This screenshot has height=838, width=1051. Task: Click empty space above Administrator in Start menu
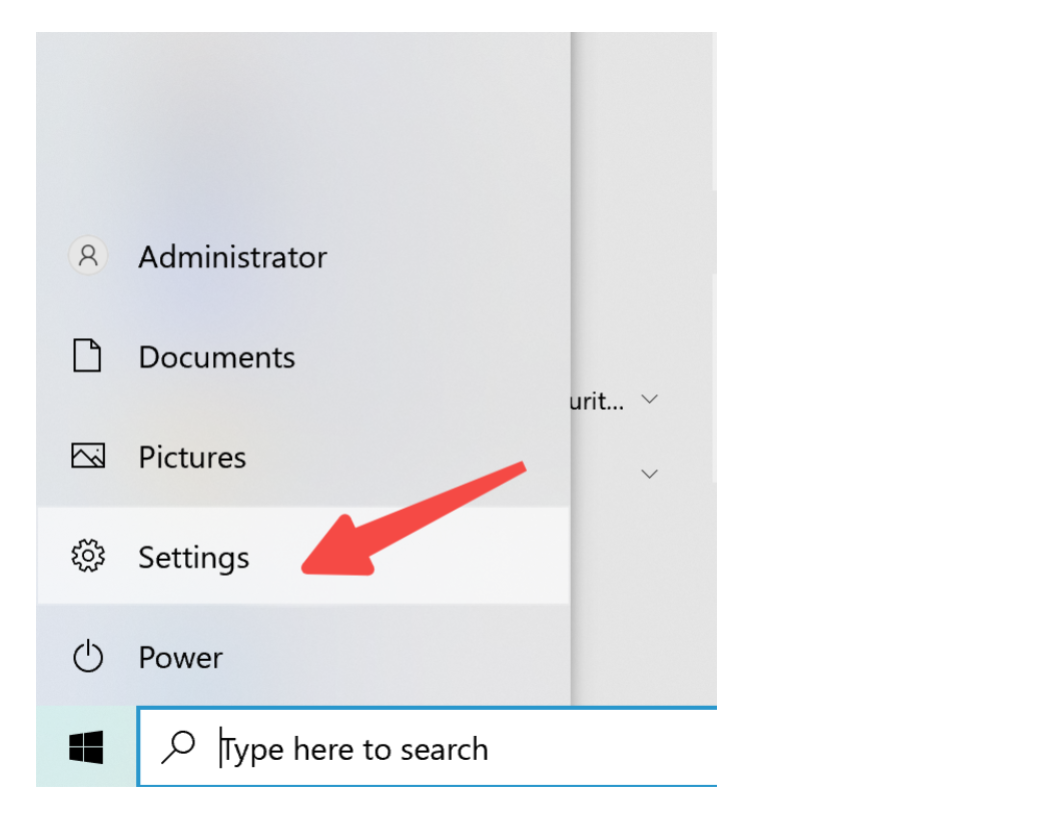click(x=303, y=127)
